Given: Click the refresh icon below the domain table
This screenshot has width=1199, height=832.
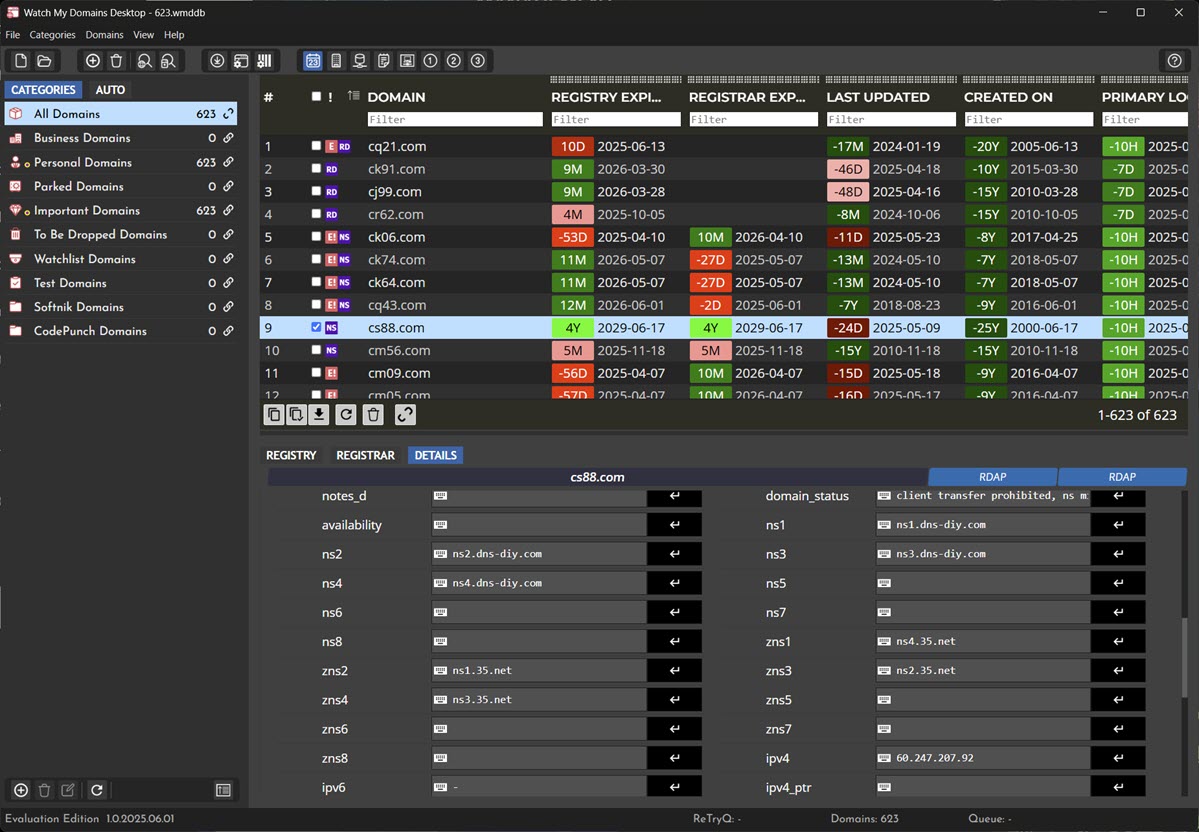Looking at the screenshot, I should (346, 414).
